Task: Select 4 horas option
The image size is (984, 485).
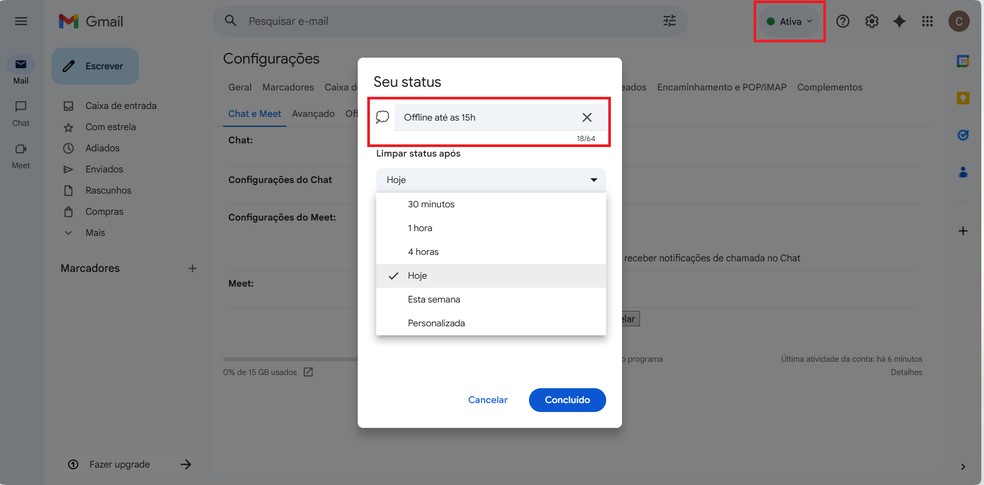Action: pyautogui.click(x=491, y=252)
